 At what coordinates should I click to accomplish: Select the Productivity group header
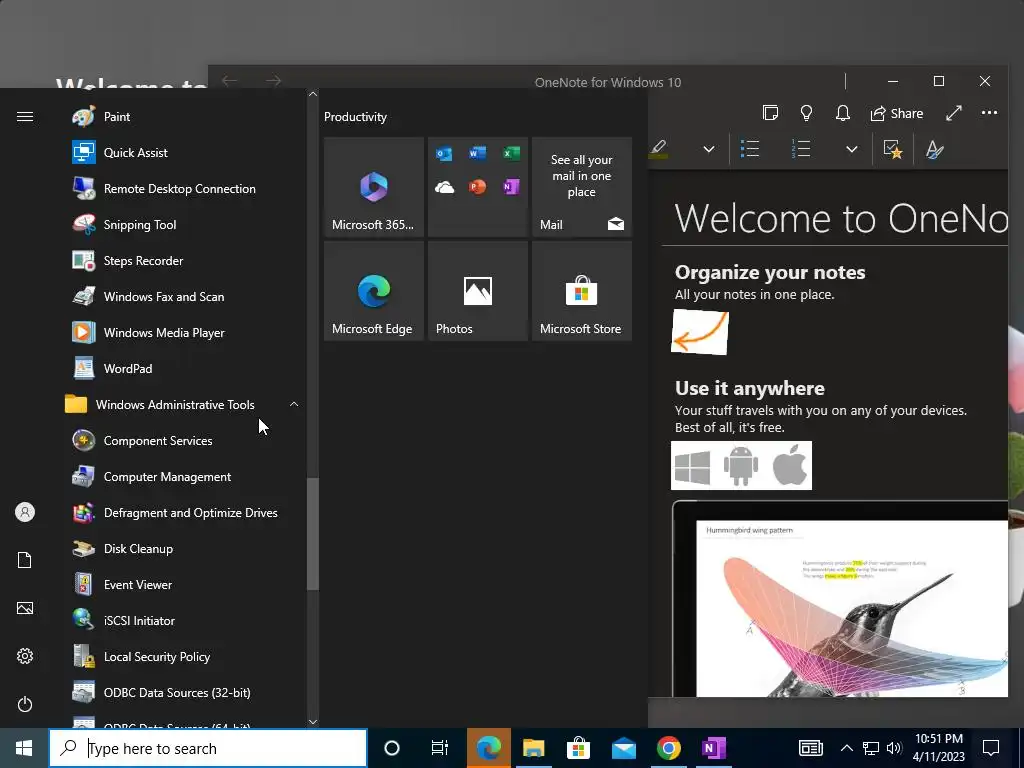coord(355,117)
